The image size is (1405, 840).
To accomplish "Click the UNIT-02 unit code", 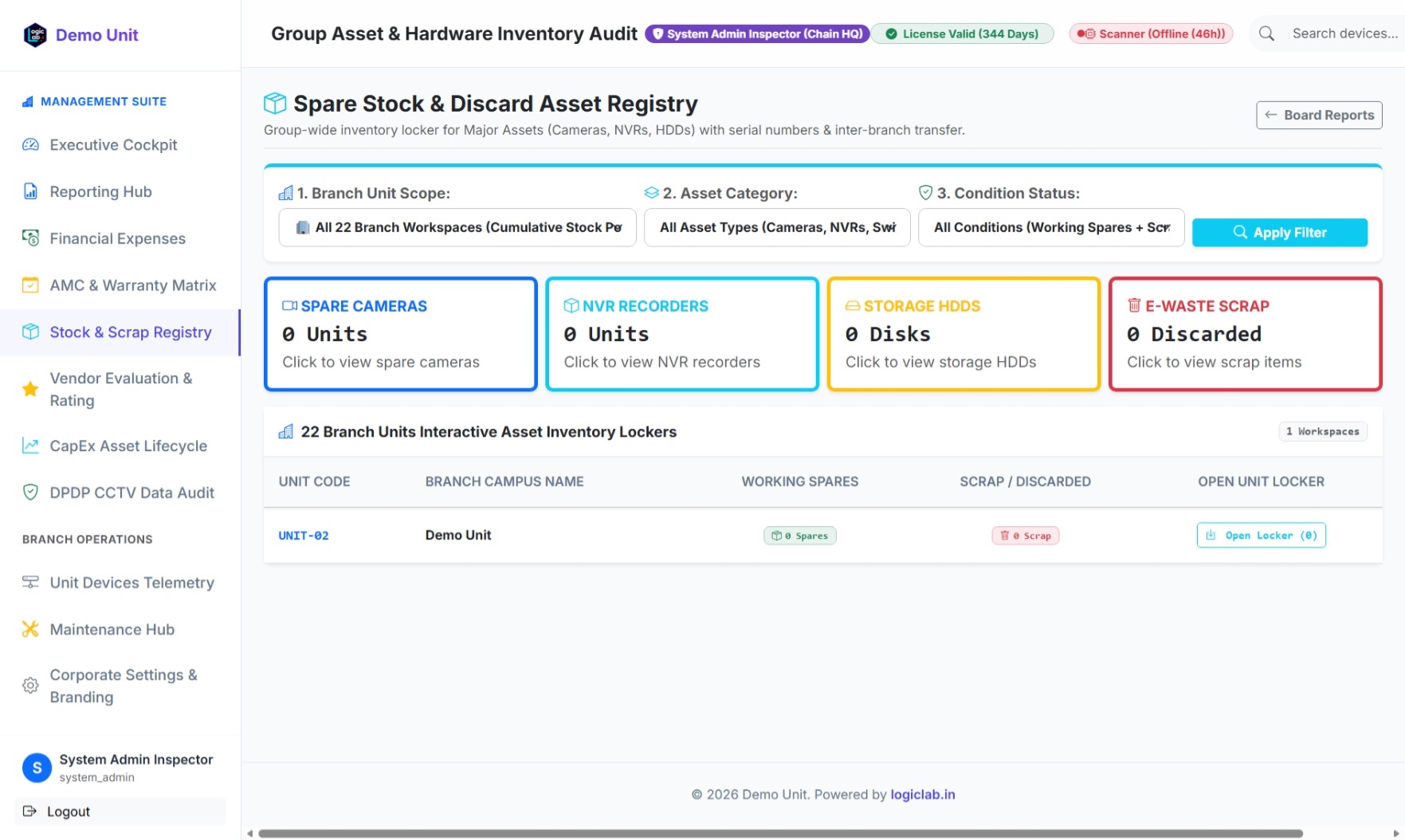I will tap(304, 536).
